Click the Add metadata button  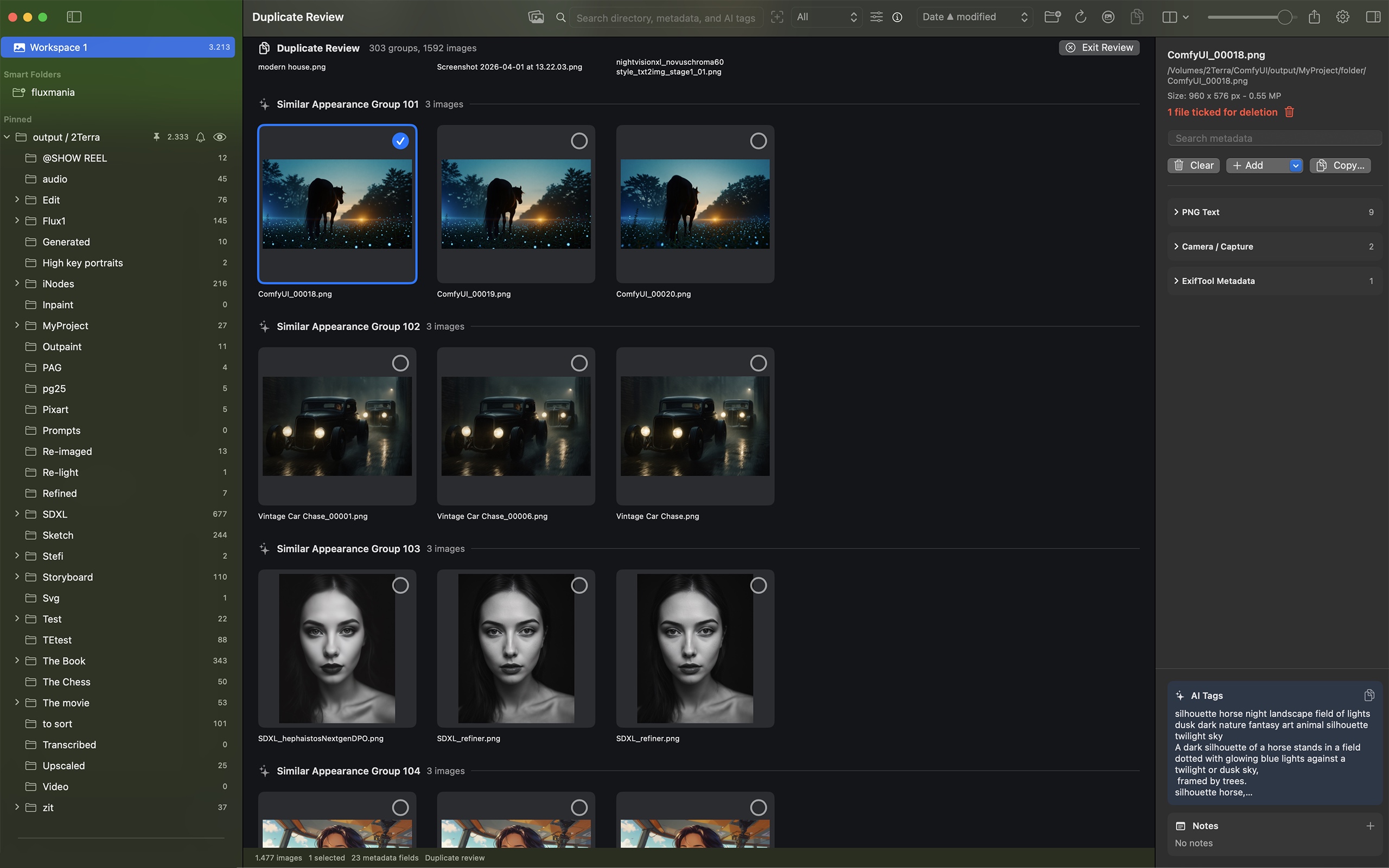tap(1257, 165)
